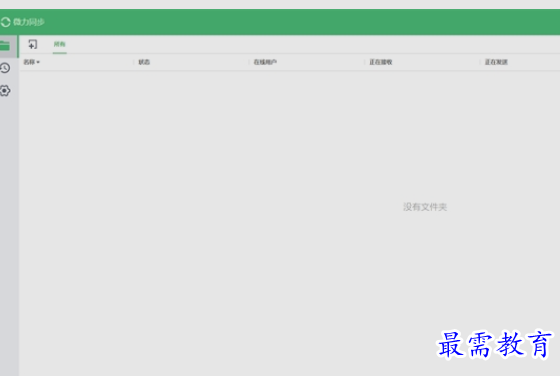Image resolution: width=560 pixels, height=376 pixels.
Task: Click the 状态 column header
Action: coord(144,62)
